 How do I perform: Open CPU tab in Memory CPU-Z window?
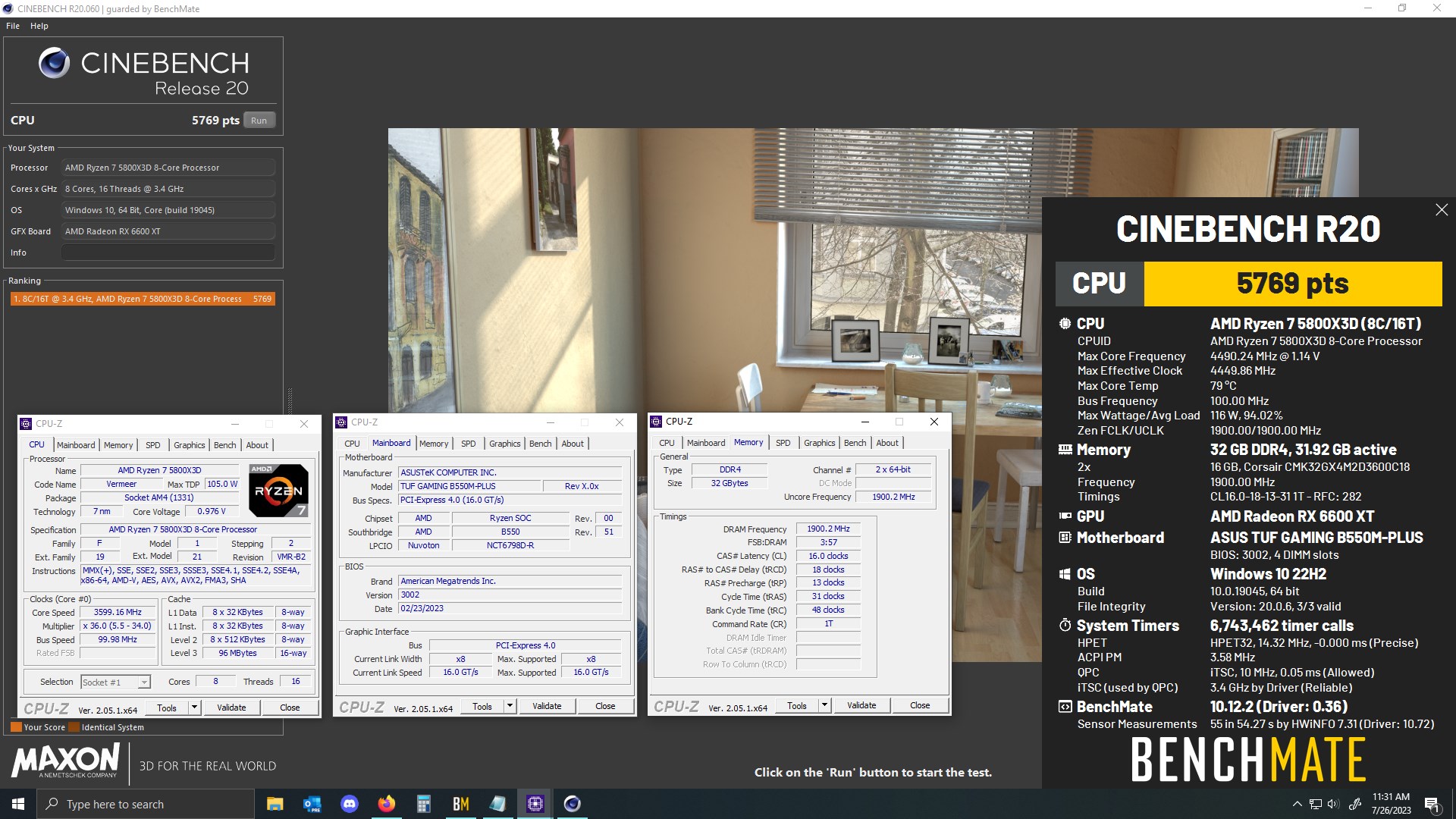667,443
